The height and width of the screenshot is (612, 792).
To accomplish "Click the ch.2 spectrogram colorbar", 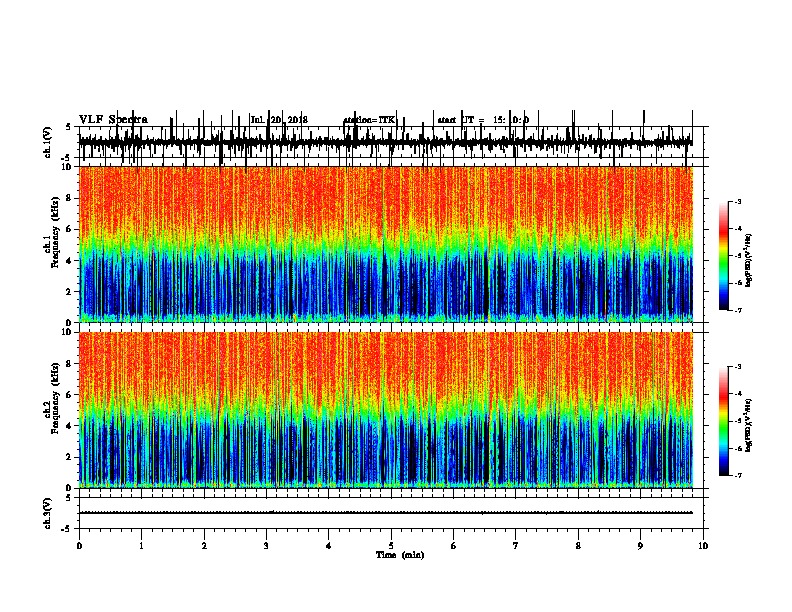I will pos(724,421).
